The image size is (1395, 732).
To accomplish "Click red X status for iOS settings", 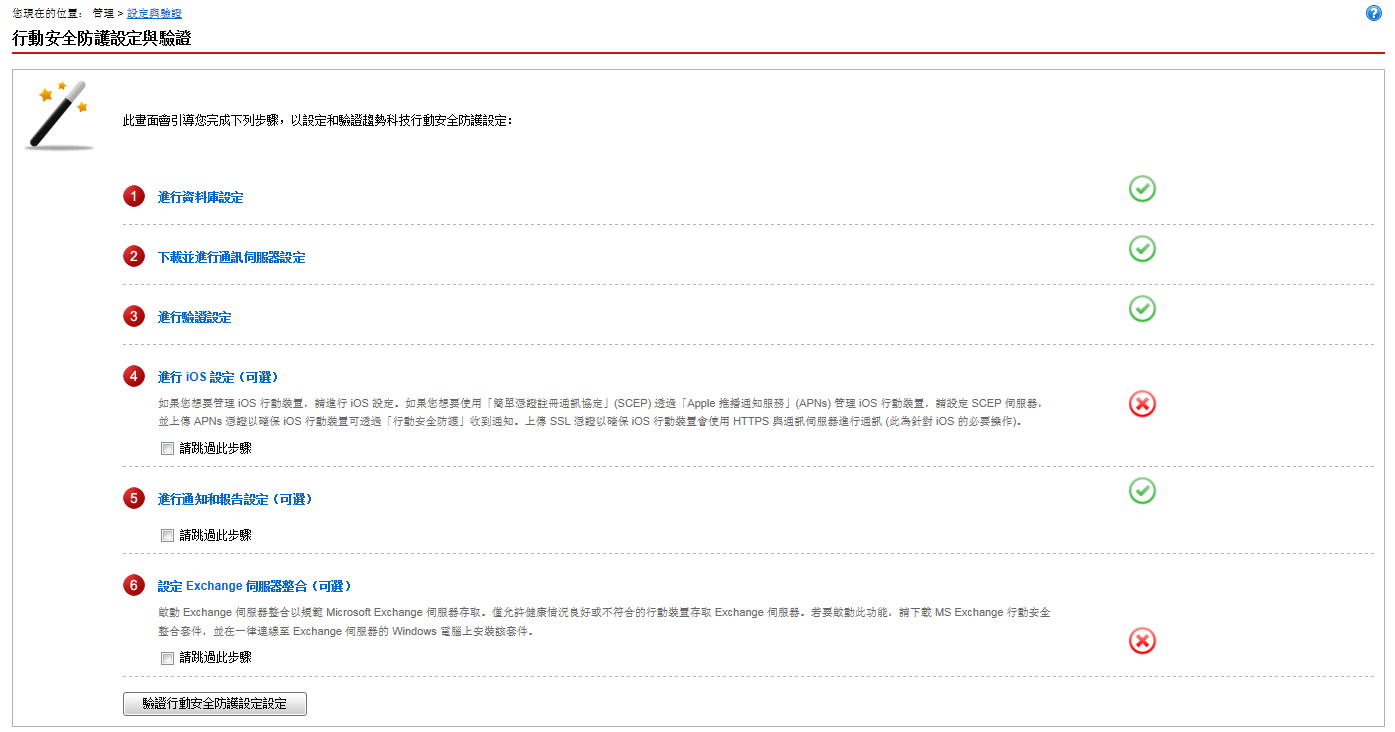I will (x=1142, y=404).
